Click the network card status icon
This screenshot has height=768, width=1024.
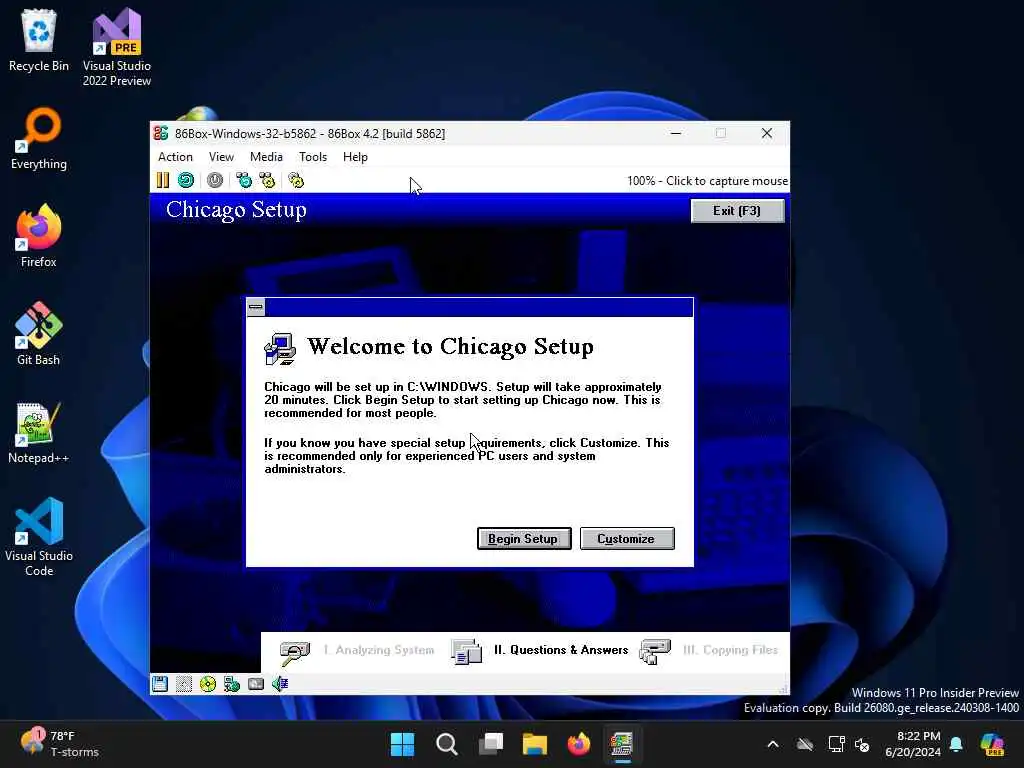click(232, 684)
